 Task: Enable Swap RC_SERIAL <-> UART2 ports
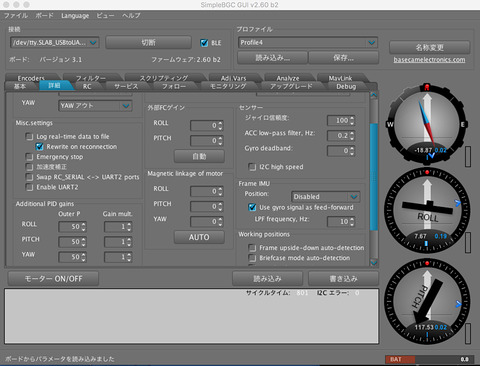tap(30, 177)
